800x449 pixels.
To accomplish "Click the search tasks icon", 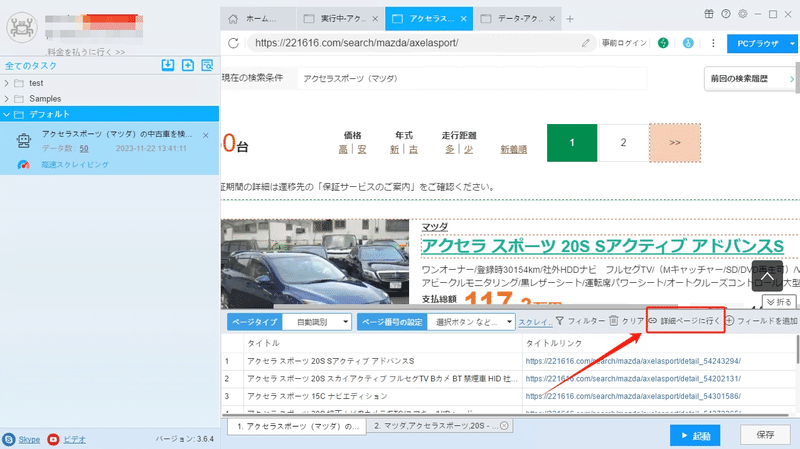I will 207,65.
